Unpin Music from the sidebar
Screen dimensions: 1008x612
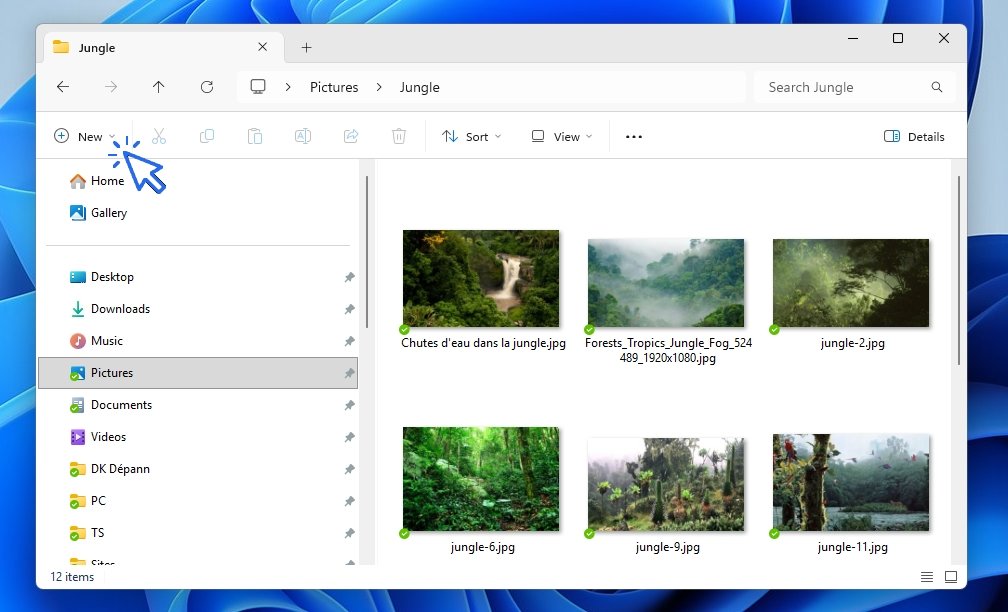click(349, 341)
